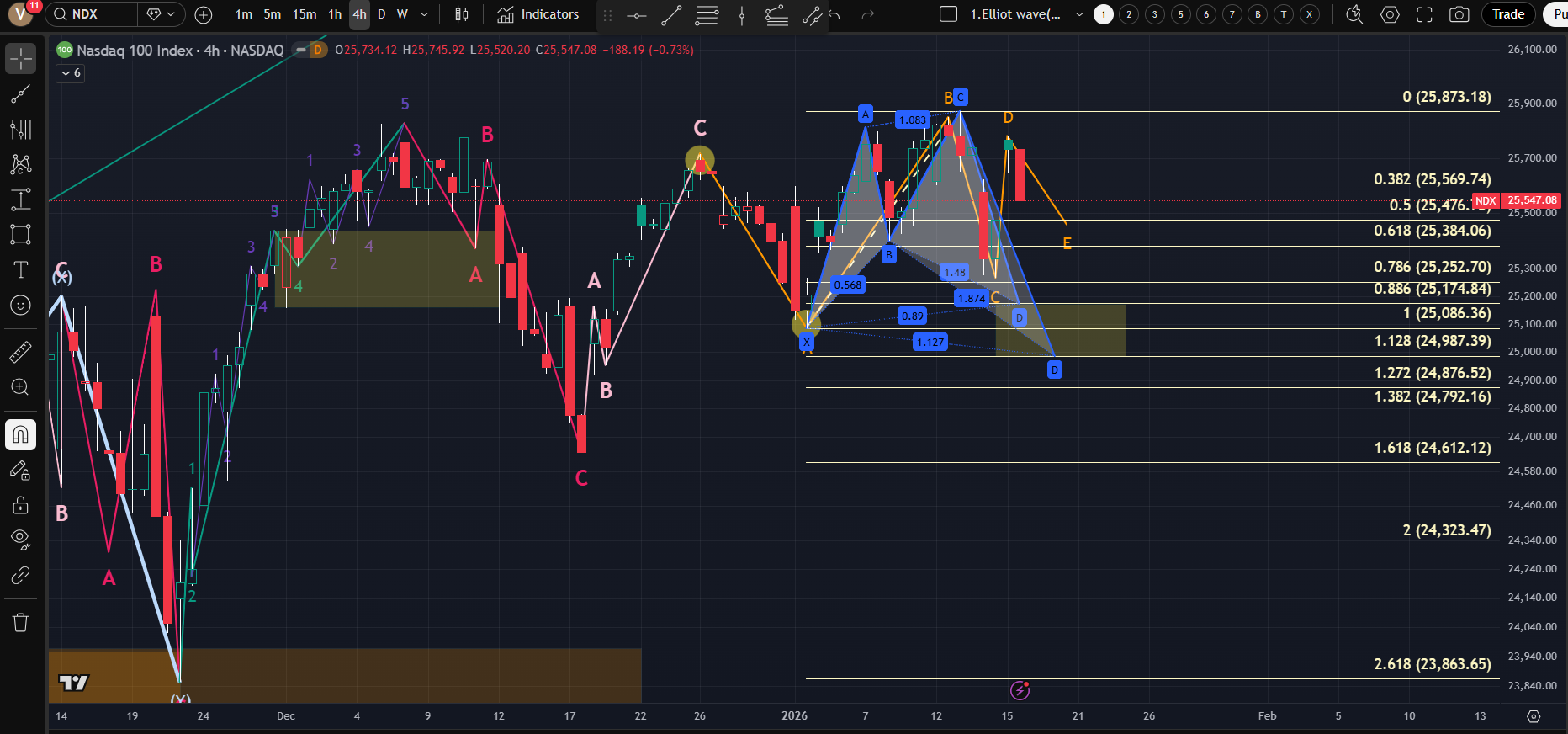Toggle Magnet mode in left sidebar
This screenshot has height=734, width=1568.
pyautogui.click(x=20, y=434)
